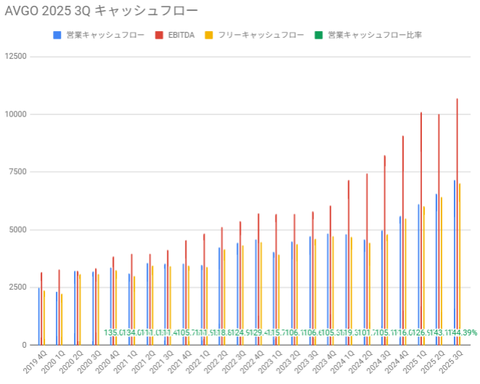Click the 2020 1Q x-axis label
Screen dimensions: 480x384
tap(53, 361)
